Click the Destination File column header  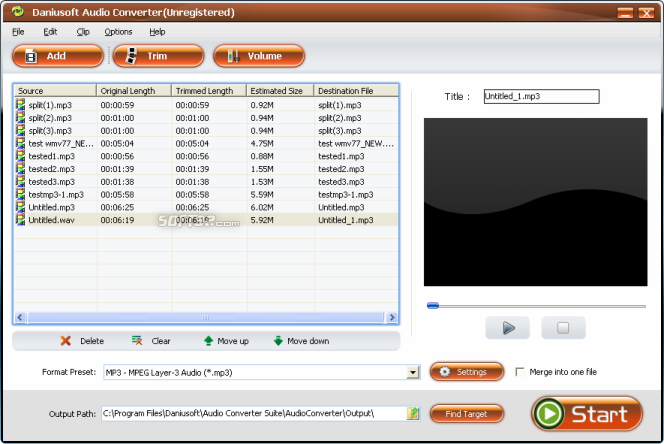(356, 91)
